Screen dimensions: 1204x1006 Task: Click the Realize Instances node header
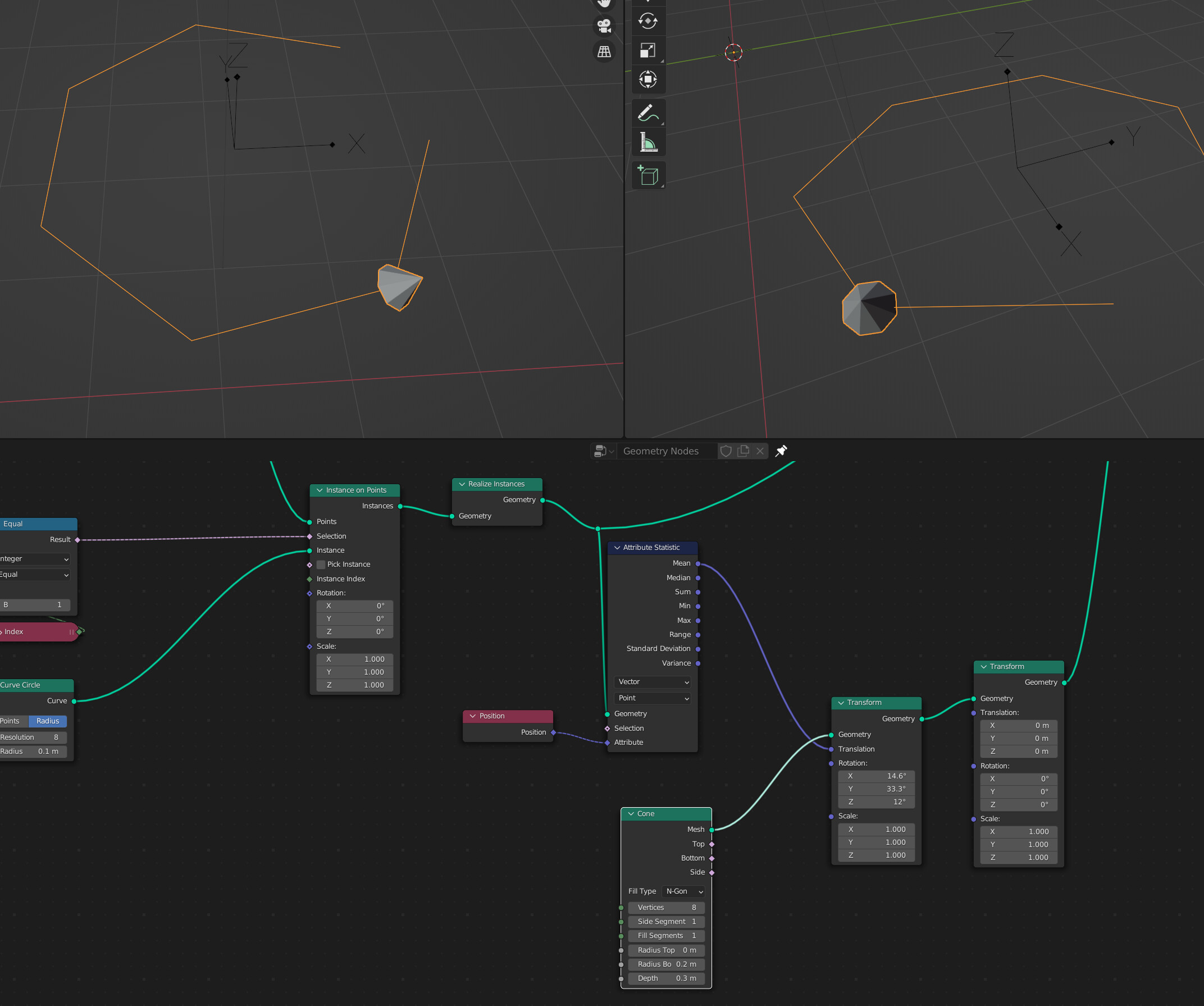(x=496, y=484)
